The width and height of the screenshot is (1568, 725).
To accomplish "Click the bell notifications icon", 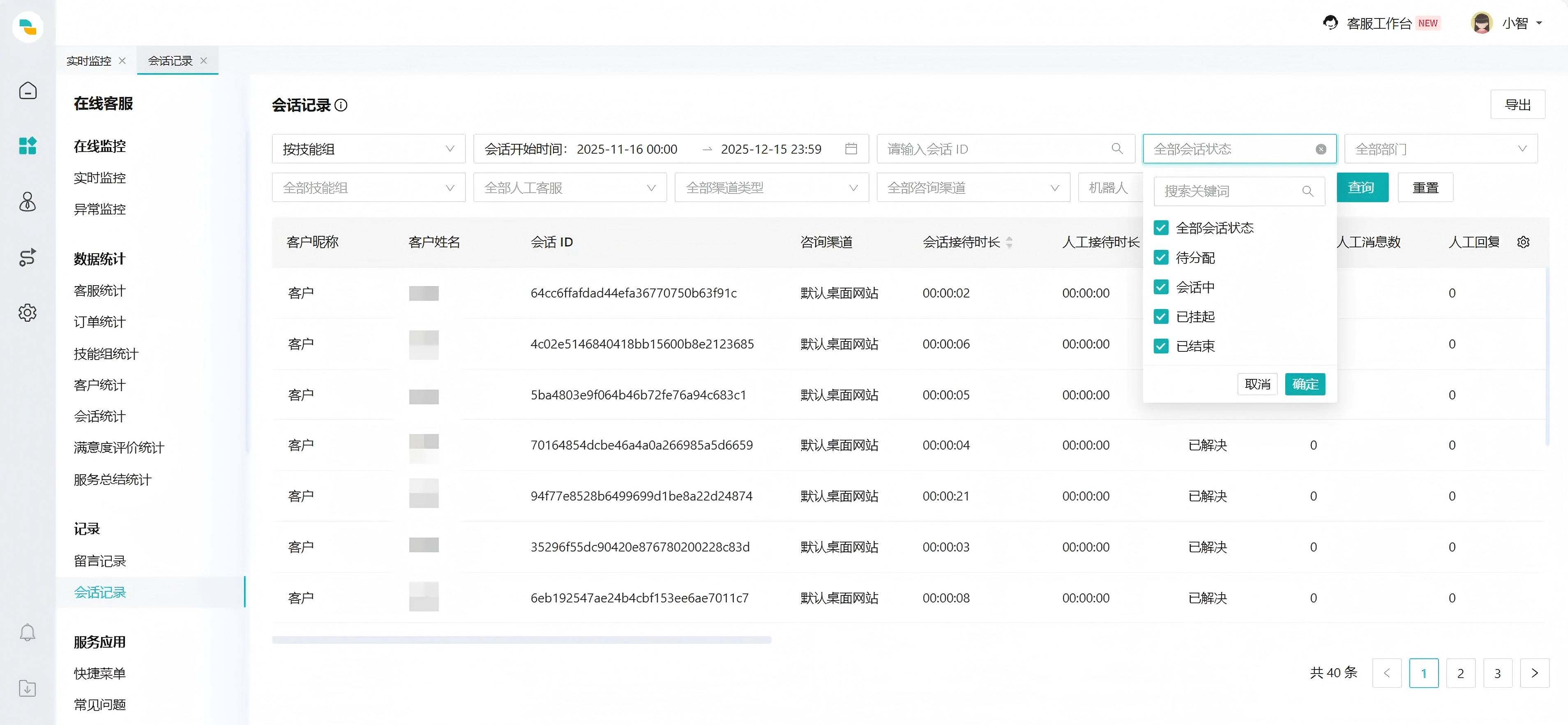I will [x=28, y=633].
